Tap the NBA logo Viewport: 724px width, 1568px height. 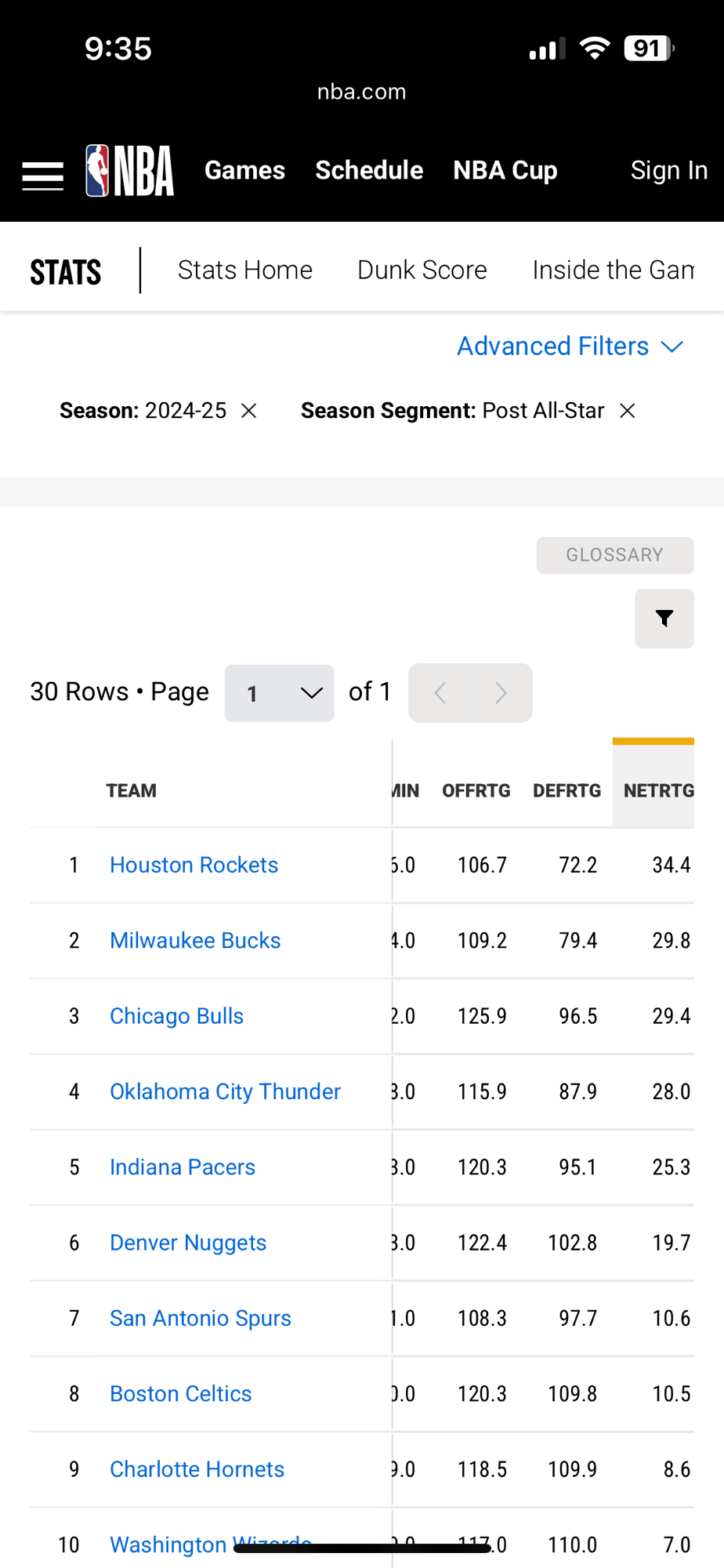click(130, 170)
